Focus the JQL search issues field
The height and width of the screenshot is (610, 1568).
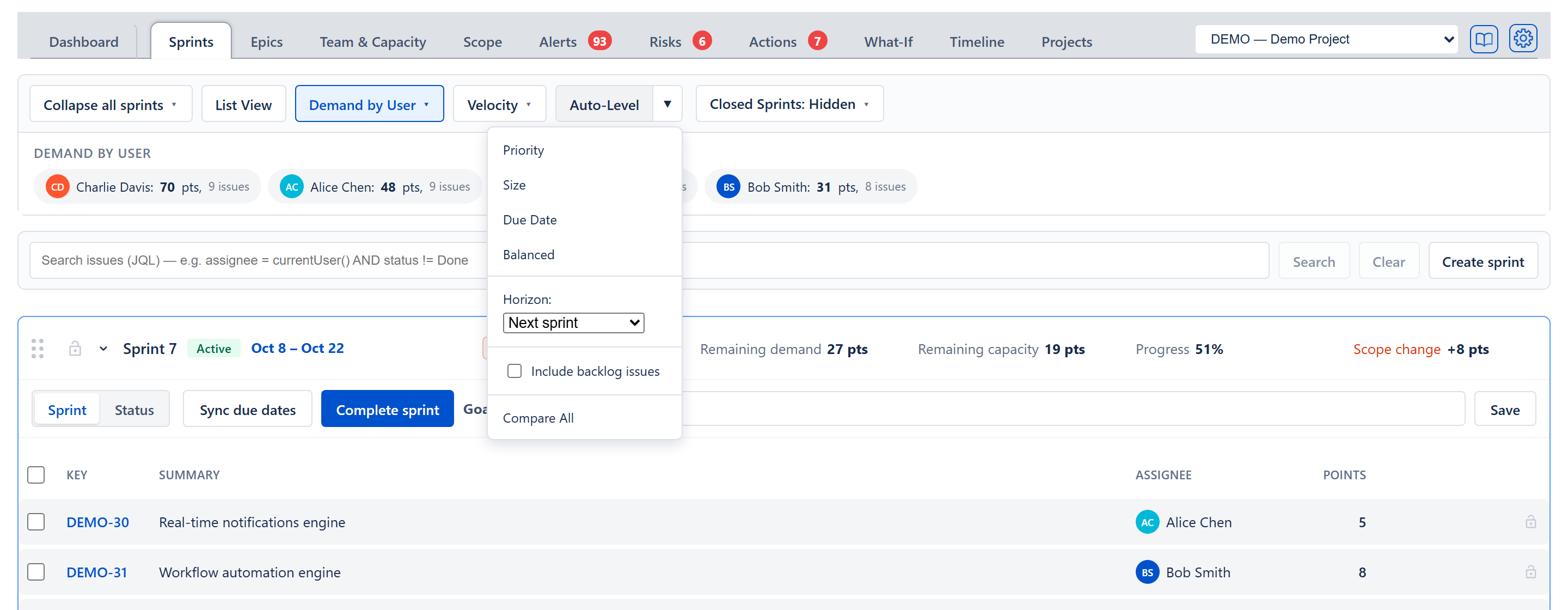tap(649, 260)
